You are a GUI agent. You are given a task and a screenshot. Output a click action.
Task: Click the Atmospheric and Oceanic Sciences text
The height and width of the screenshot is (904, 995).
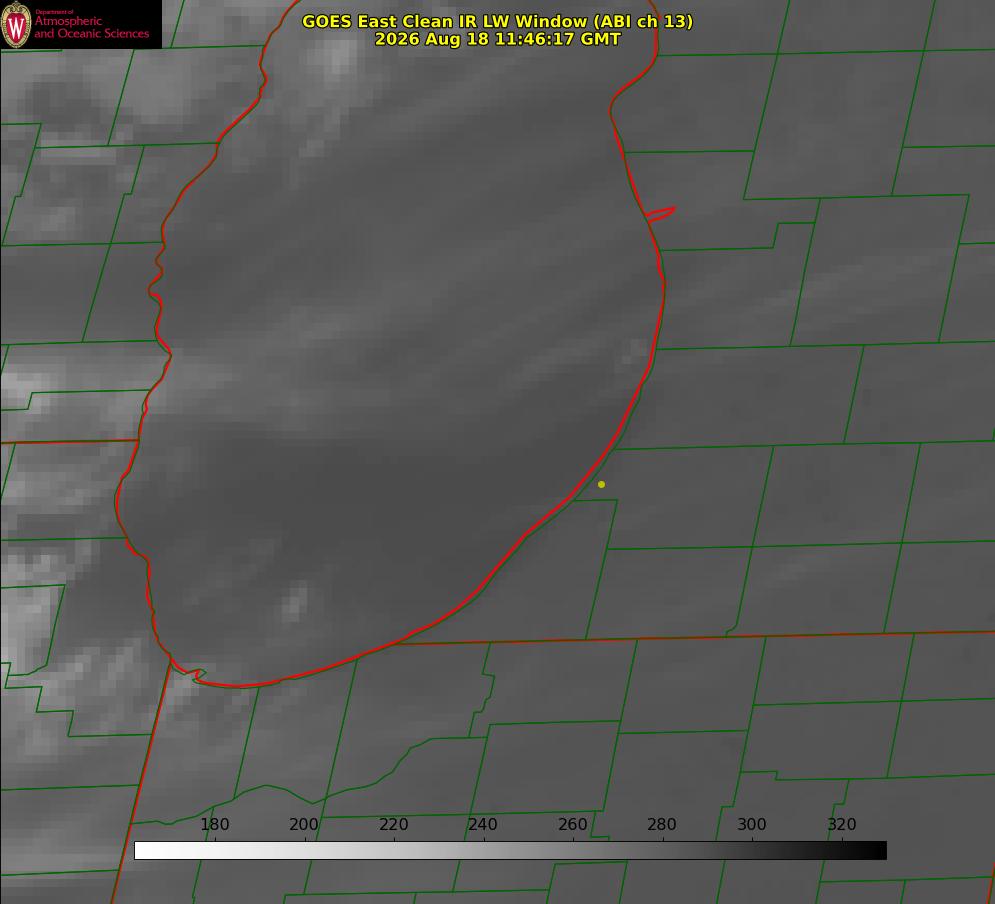91,27
